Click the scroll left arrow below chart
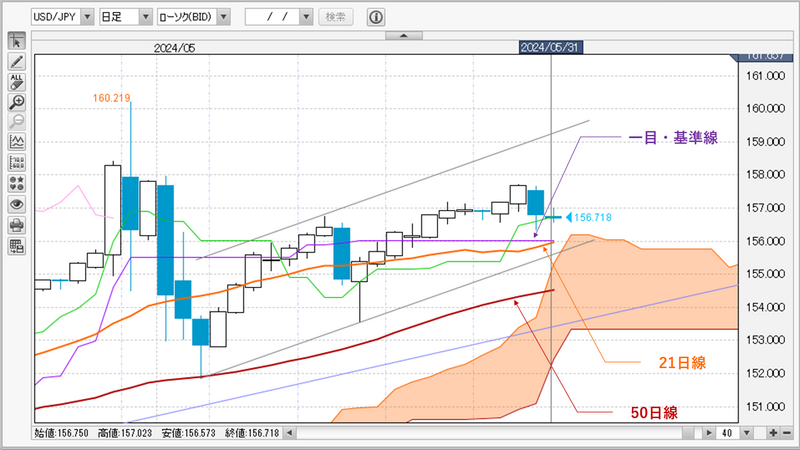800x450 pixels. tap(289, 433)
